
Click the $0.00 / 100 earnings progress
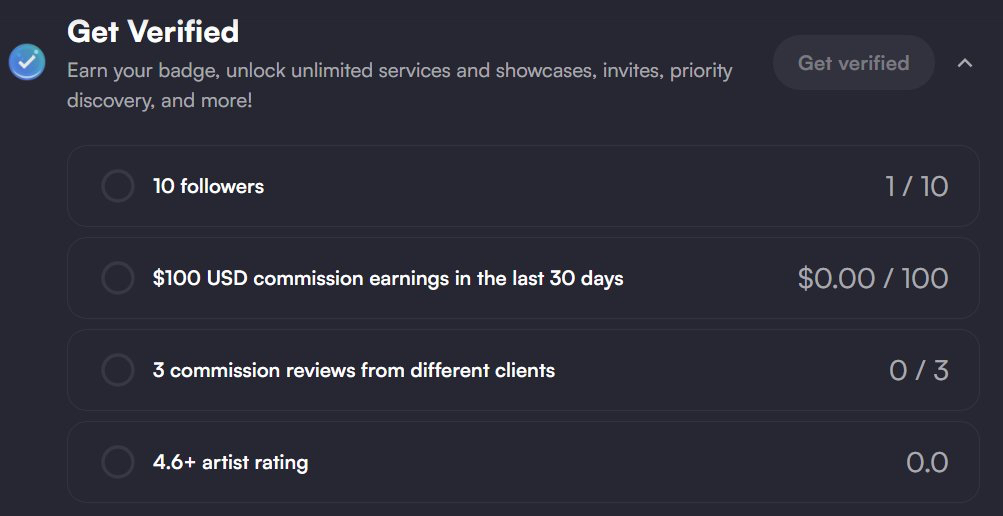(872, 278)
